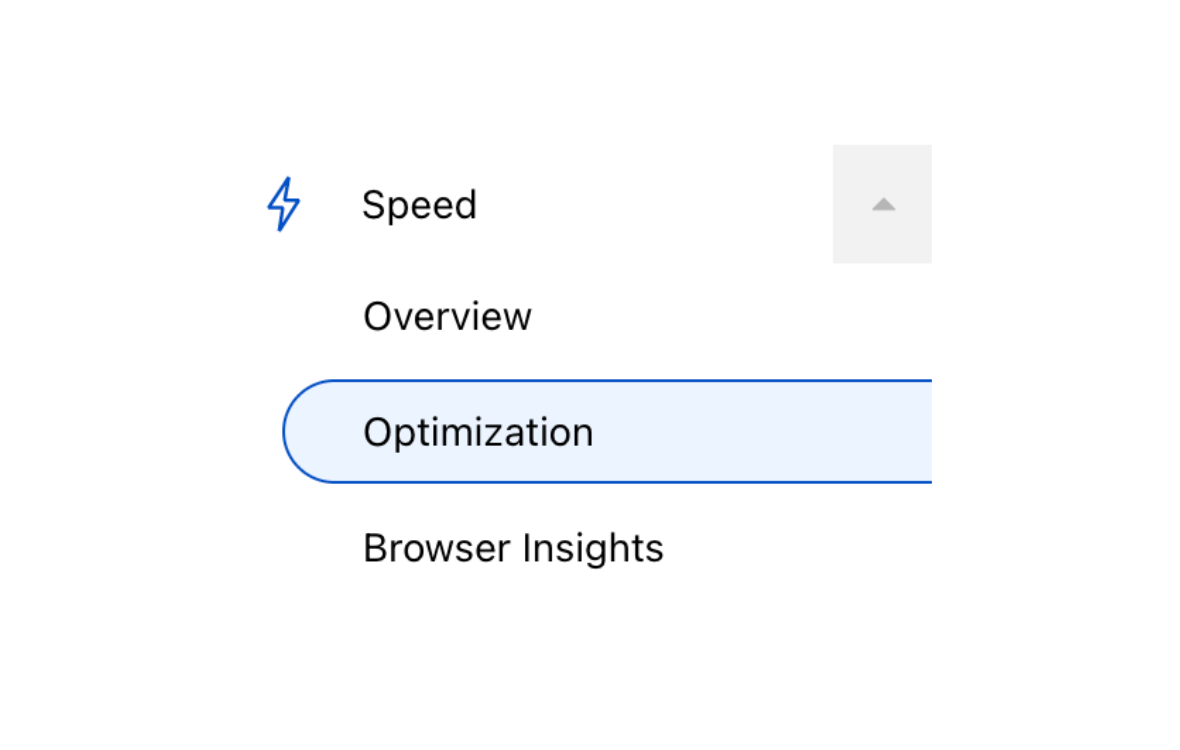Image resolution: width=1180 pixels, height=750 pixels.
Task: Click the Speed category lightning icon
Action: [x=283, y=204]
